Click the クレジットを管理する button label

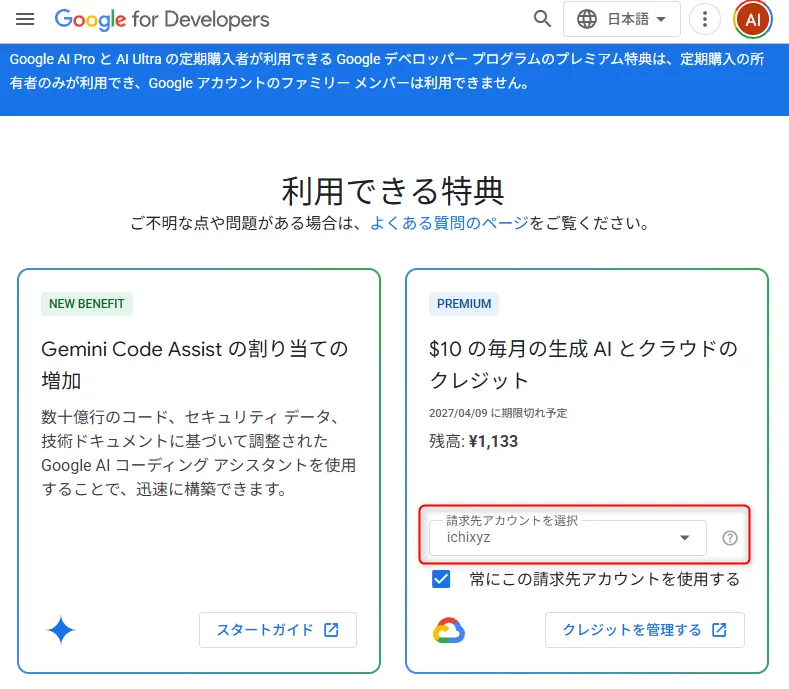[x=632, y=630]
